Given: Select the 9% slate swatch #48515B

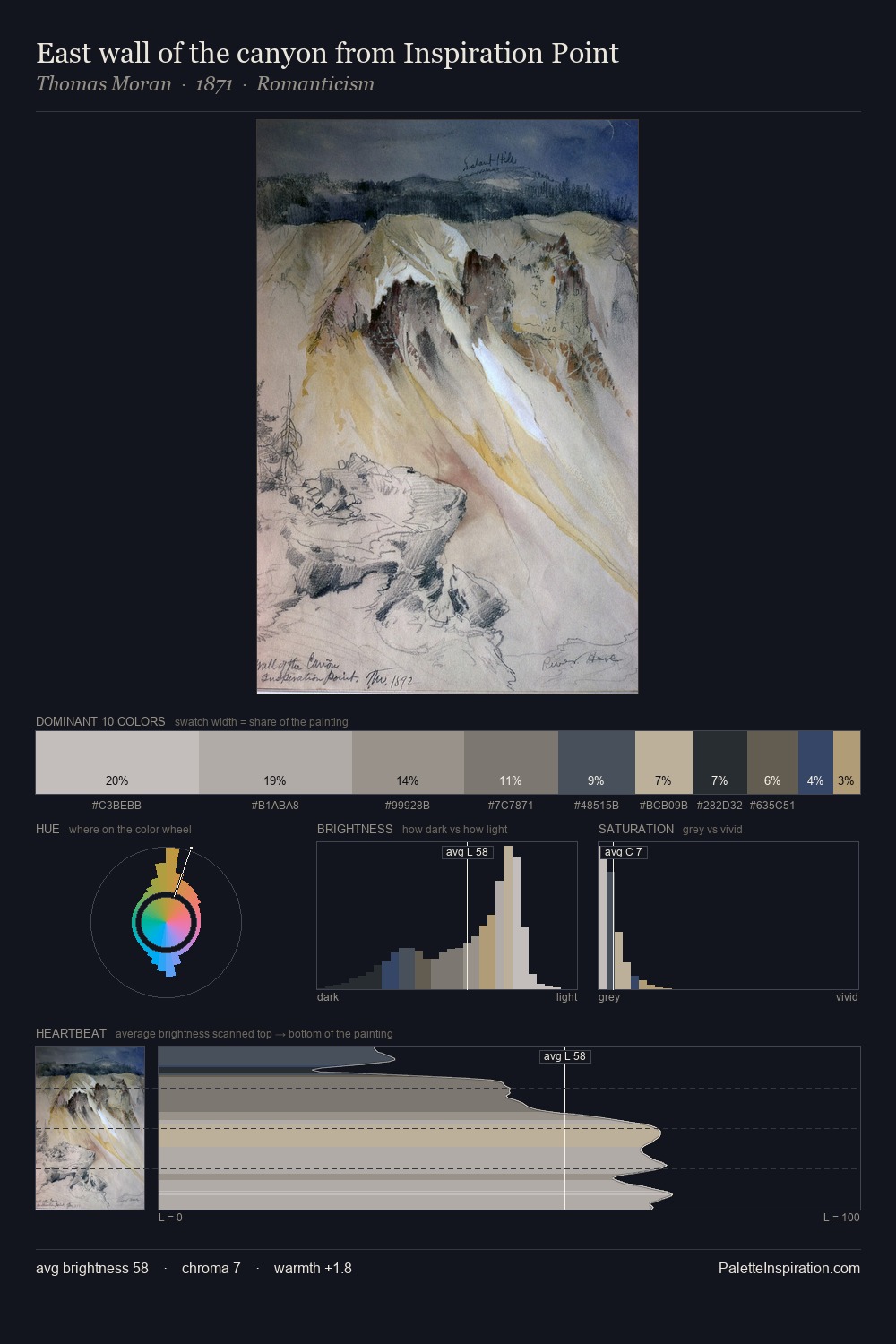Looking at the screenshot, I should coord(597,762).
